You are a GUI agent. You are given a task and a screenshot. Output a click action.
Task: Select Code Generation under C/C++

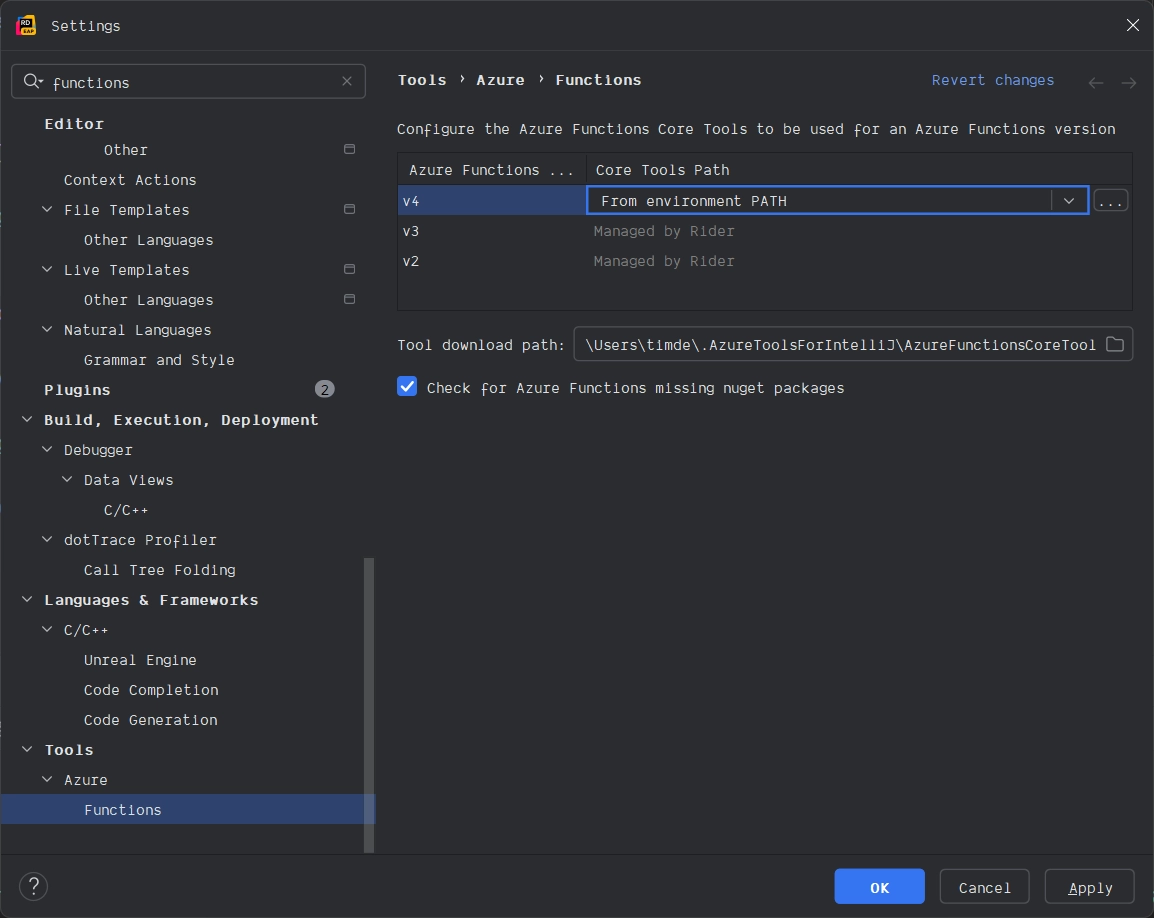tap(150, 720)
